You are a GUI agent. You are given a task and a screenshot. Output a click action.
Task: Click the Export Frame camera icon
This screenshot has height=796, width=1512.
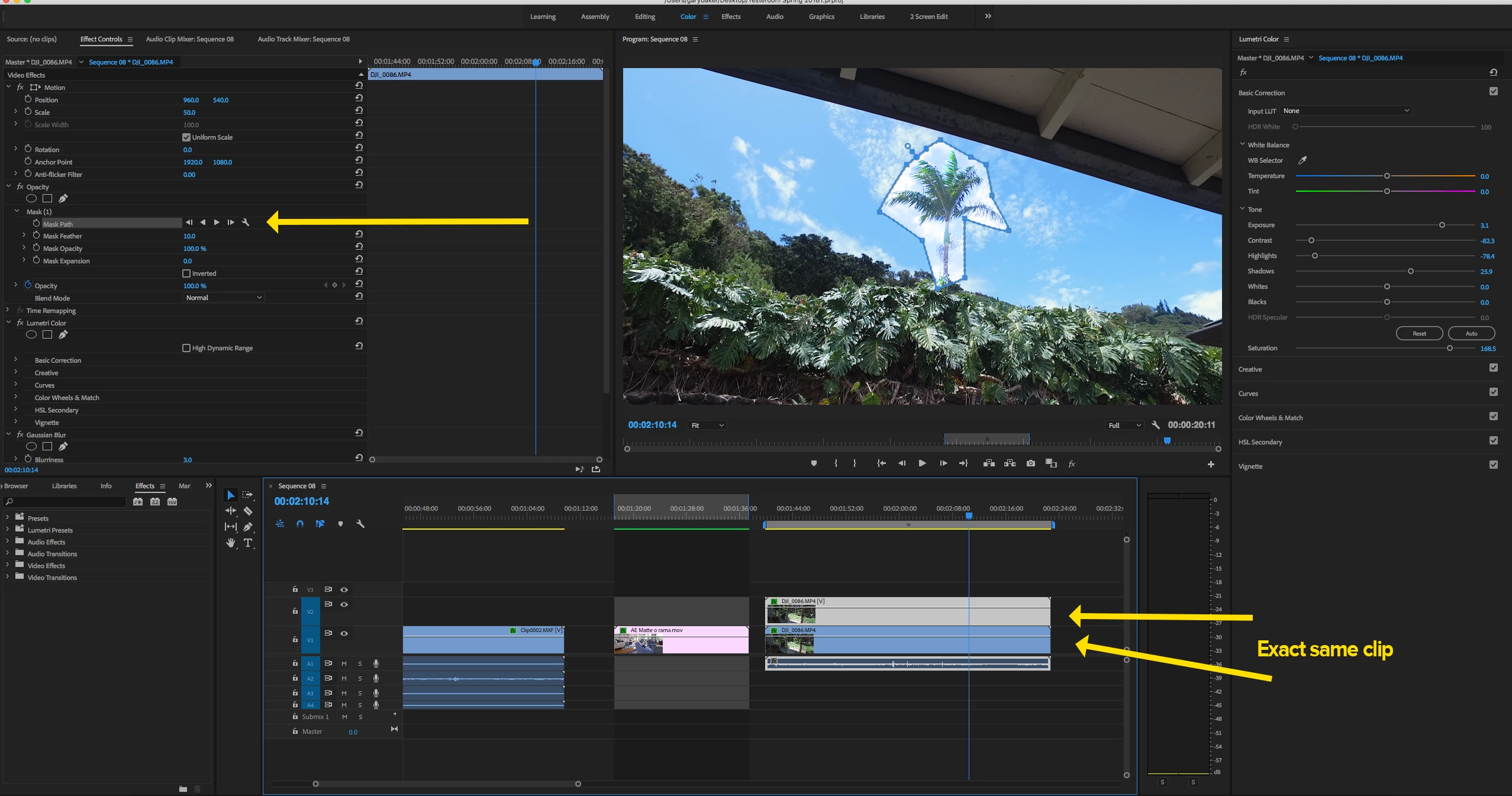[x=1031, y=463]
